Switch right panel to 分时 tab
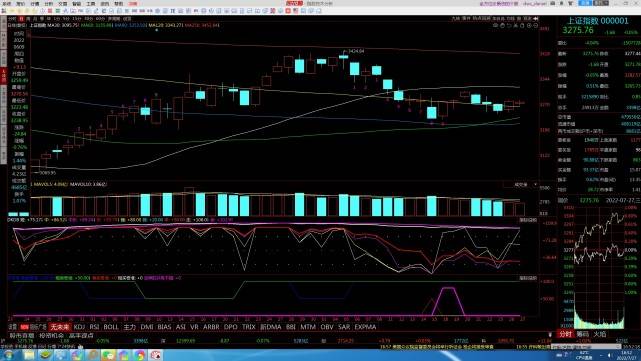The image size is (641, 361). [565, 334]
